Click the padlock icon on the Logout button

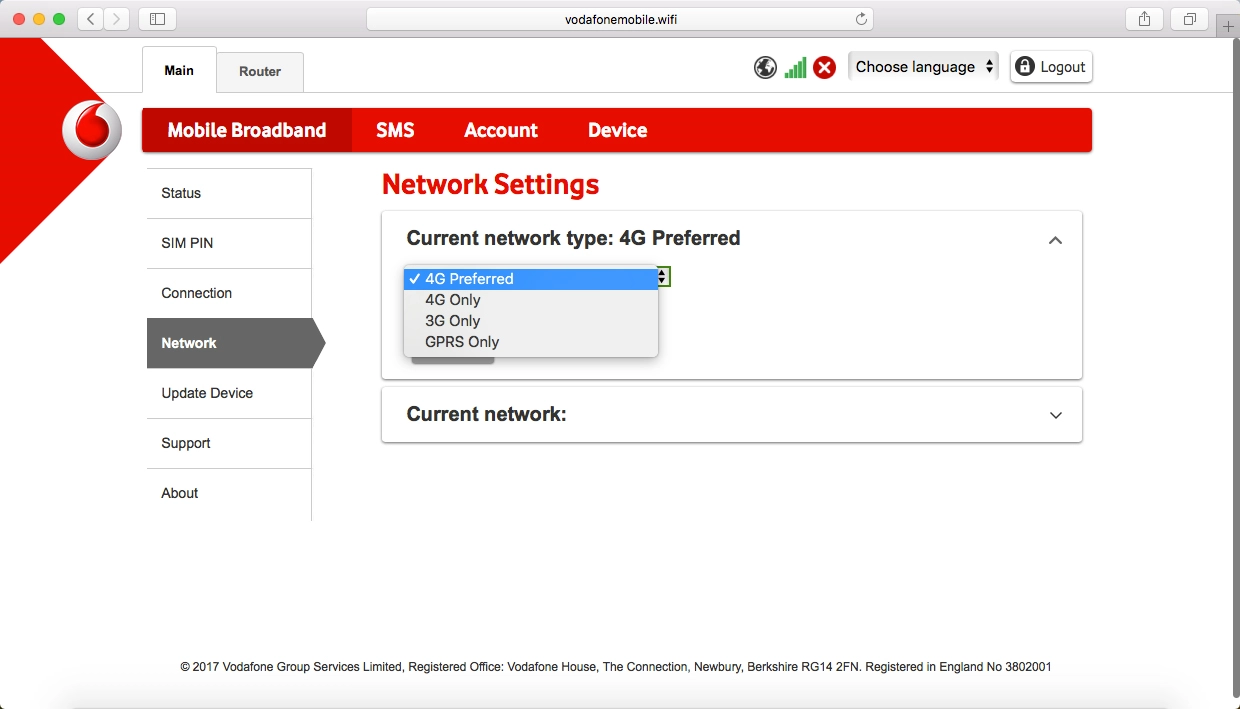point(1024,66)
